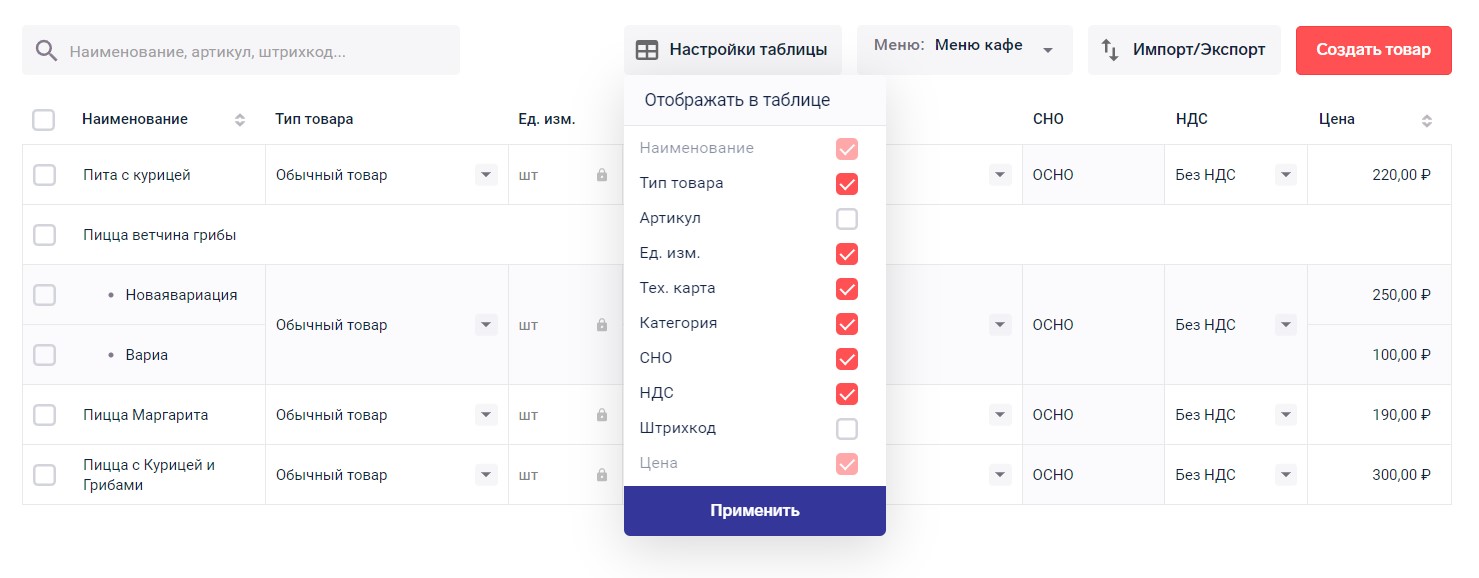
Task: Uncheck НДС column checkbox in settings
Action: [847, 394]
